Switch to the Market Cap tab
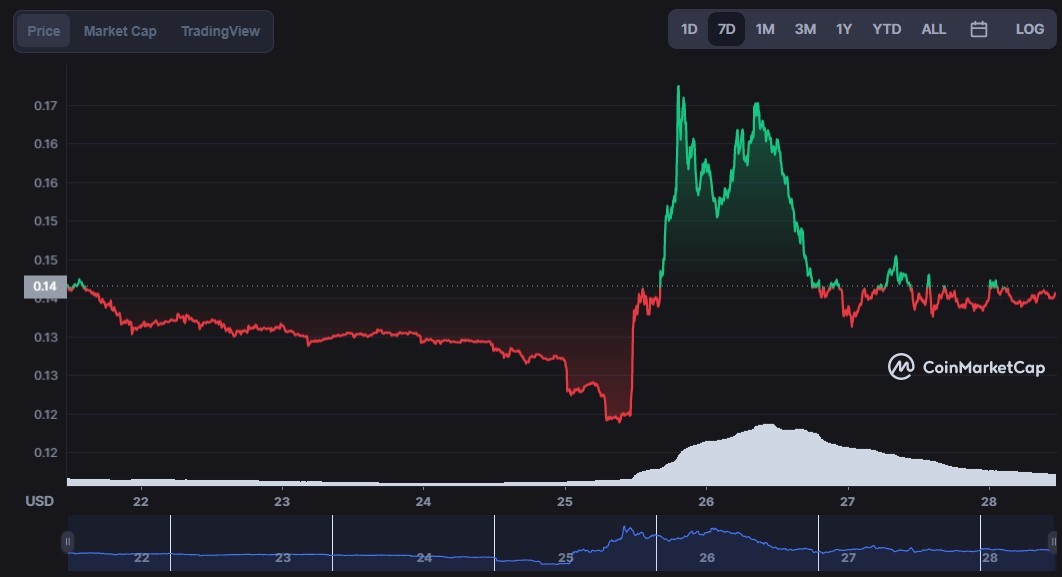Image resolution: width=1062 pixels, height=577 pixels. point(120,31)
